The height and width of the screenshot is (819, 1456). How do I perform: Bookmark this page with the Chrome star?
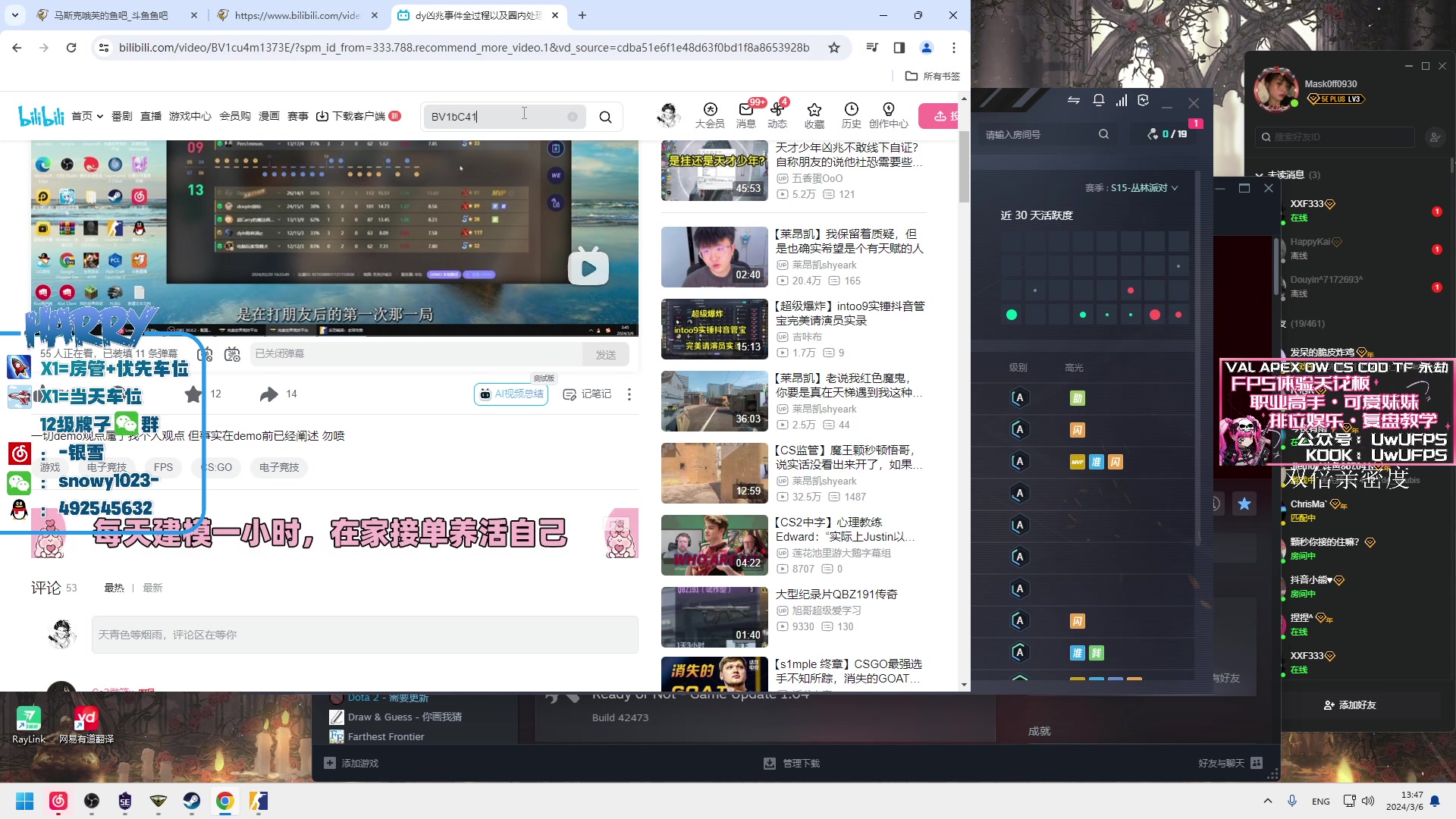pos(834,48)
